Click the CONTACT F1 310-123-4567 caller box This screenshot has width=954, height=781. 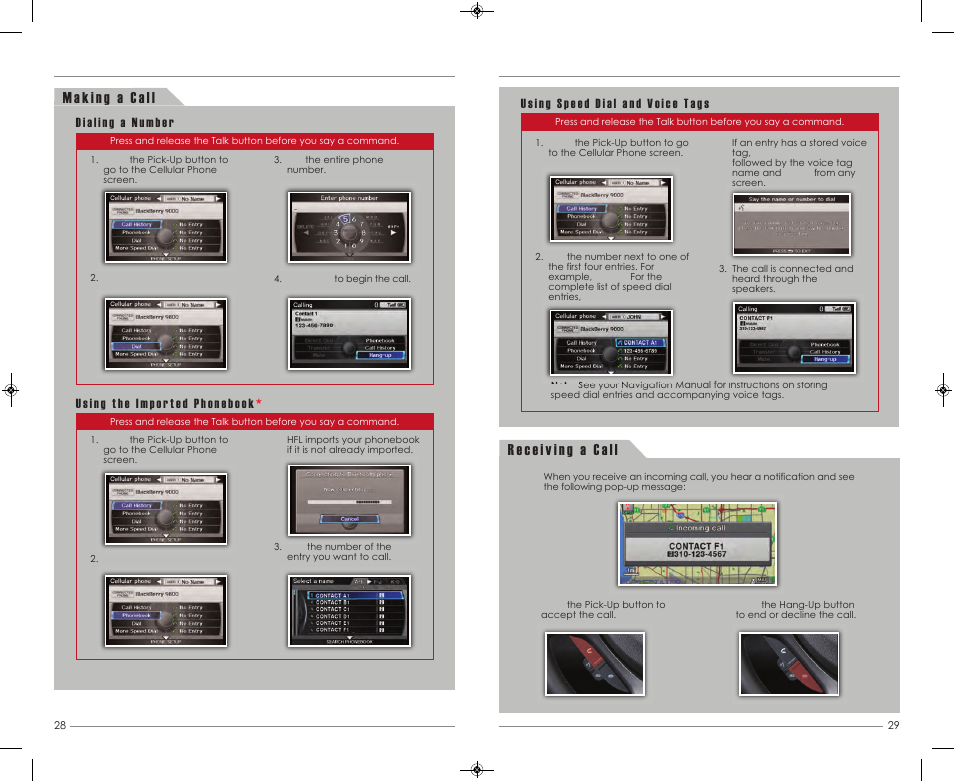[697, 550]
